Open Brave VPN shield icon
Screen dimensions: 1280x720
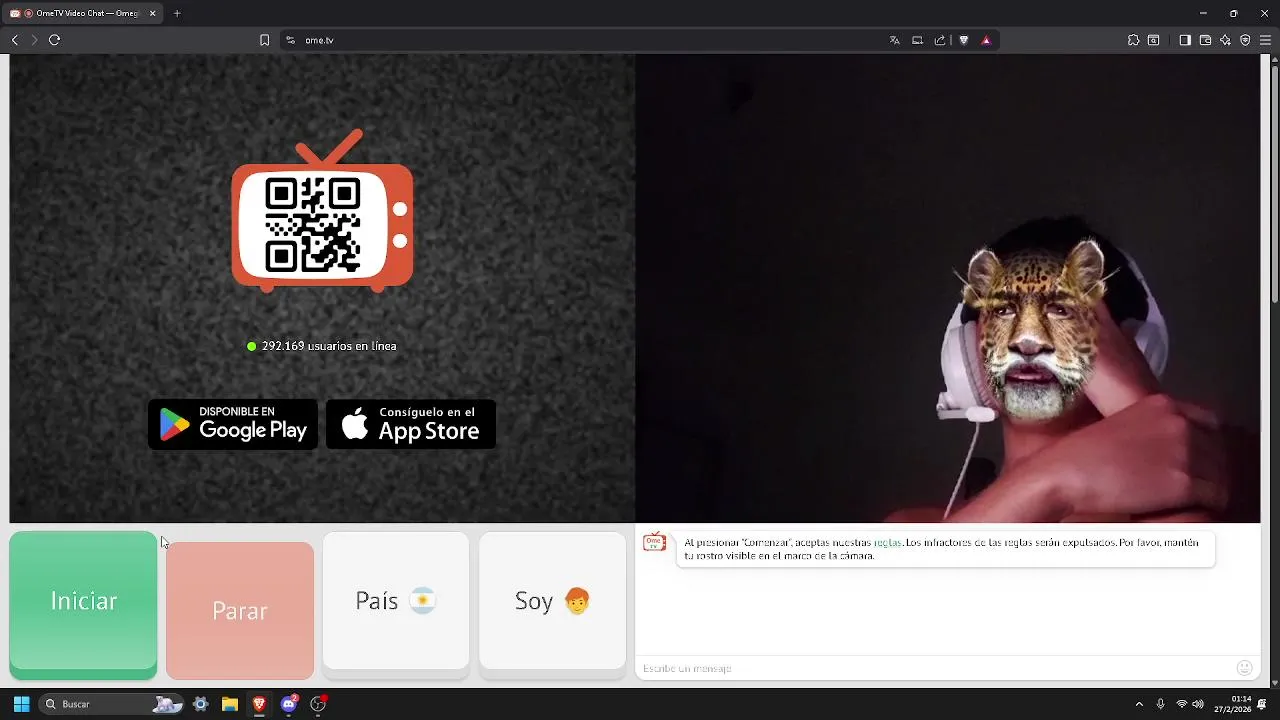coord(1245,40)
